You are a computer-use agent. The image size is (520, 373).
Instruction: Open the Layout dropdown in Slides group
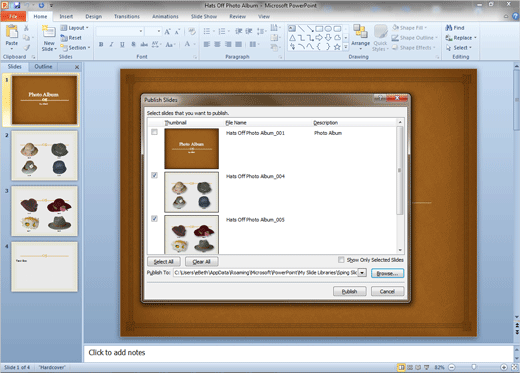(x=75, y=28)
